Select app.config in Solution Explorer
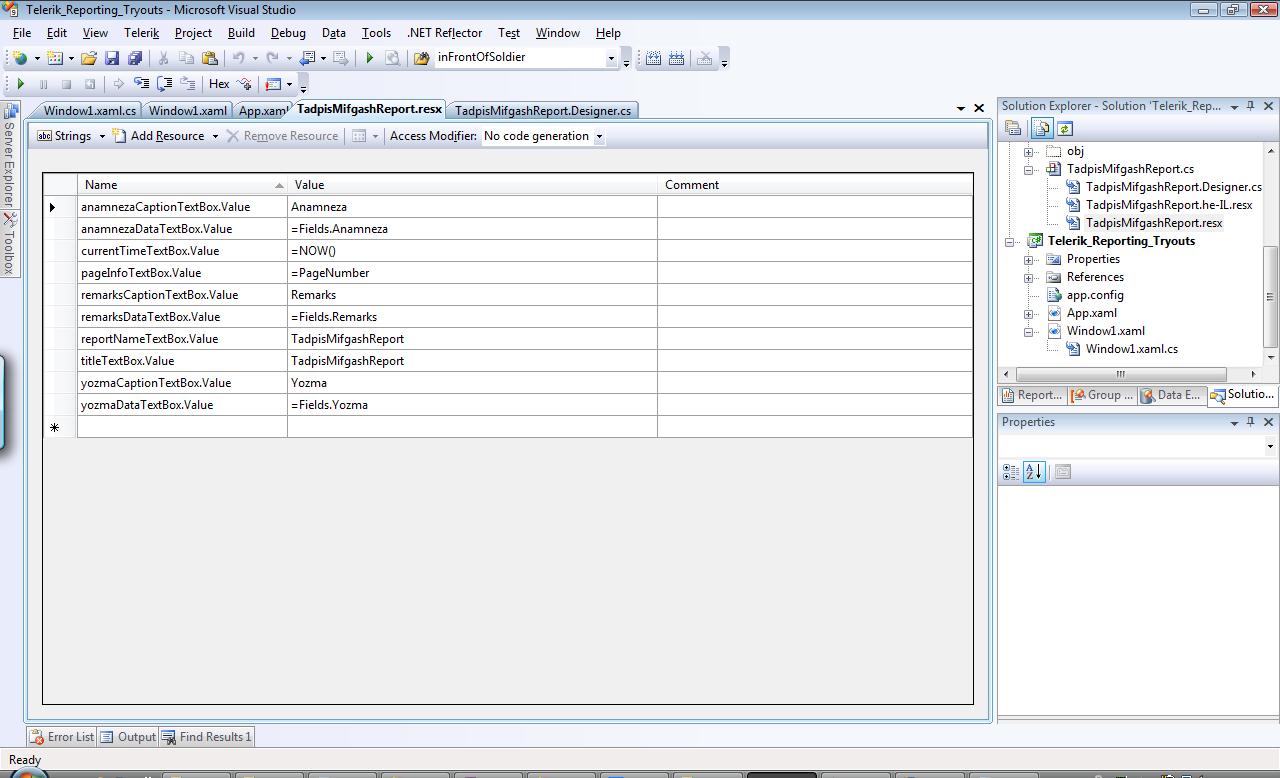 pos(1095,295)
